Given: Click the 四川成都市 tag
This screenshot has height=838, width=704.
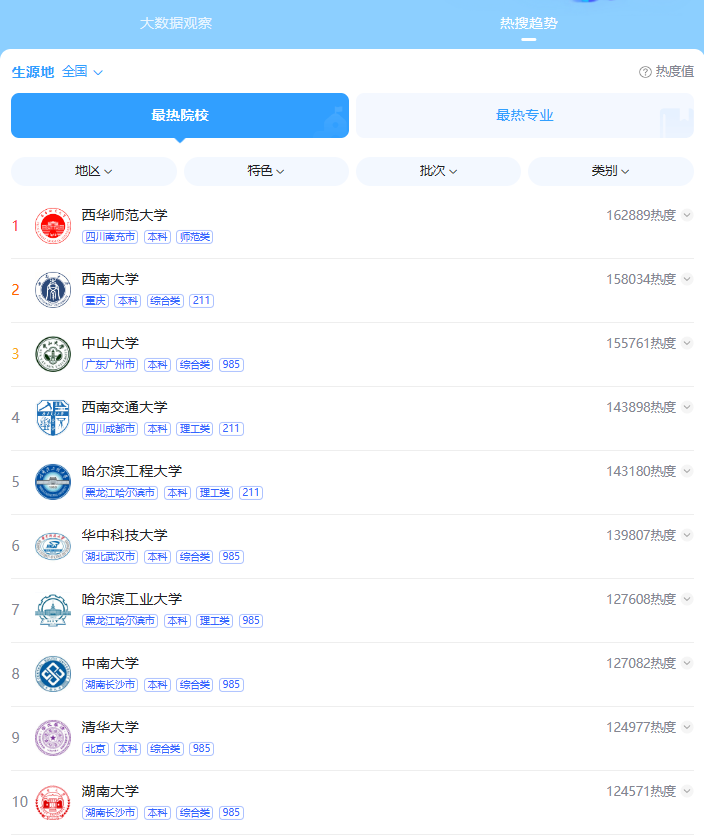Looking at the screenshot, I should click(110, 429).
